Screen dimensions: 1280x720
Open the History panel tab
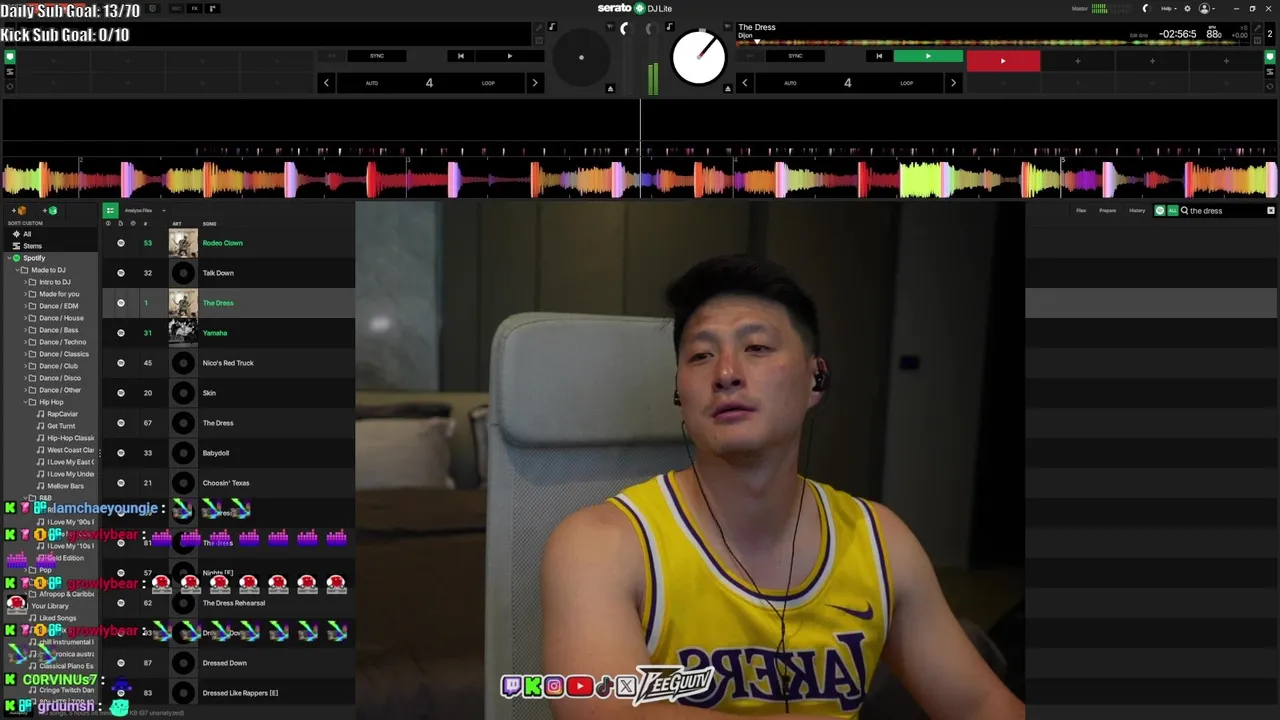(x=1137, y=211)
